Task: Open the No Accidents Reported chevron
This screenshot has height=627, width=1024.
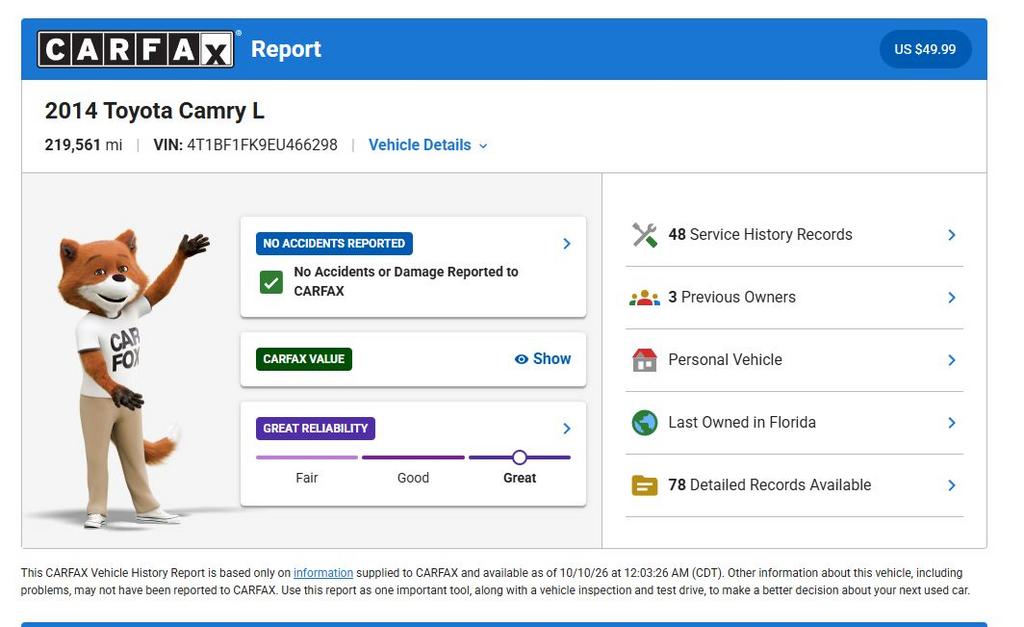Action: [567, 244]
